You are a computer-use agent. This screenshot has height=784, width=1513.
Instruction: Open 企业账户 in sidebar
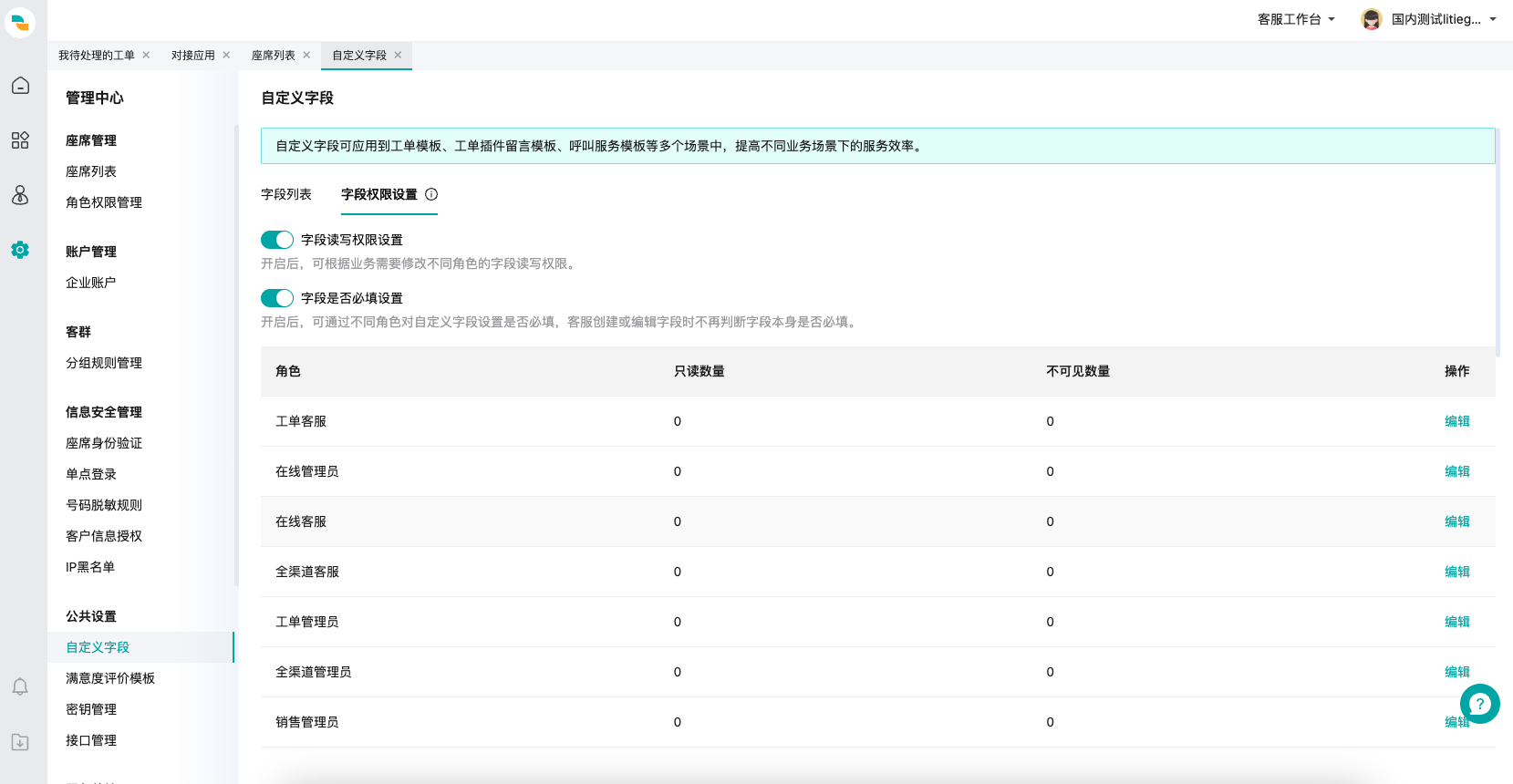coord(91,283)
